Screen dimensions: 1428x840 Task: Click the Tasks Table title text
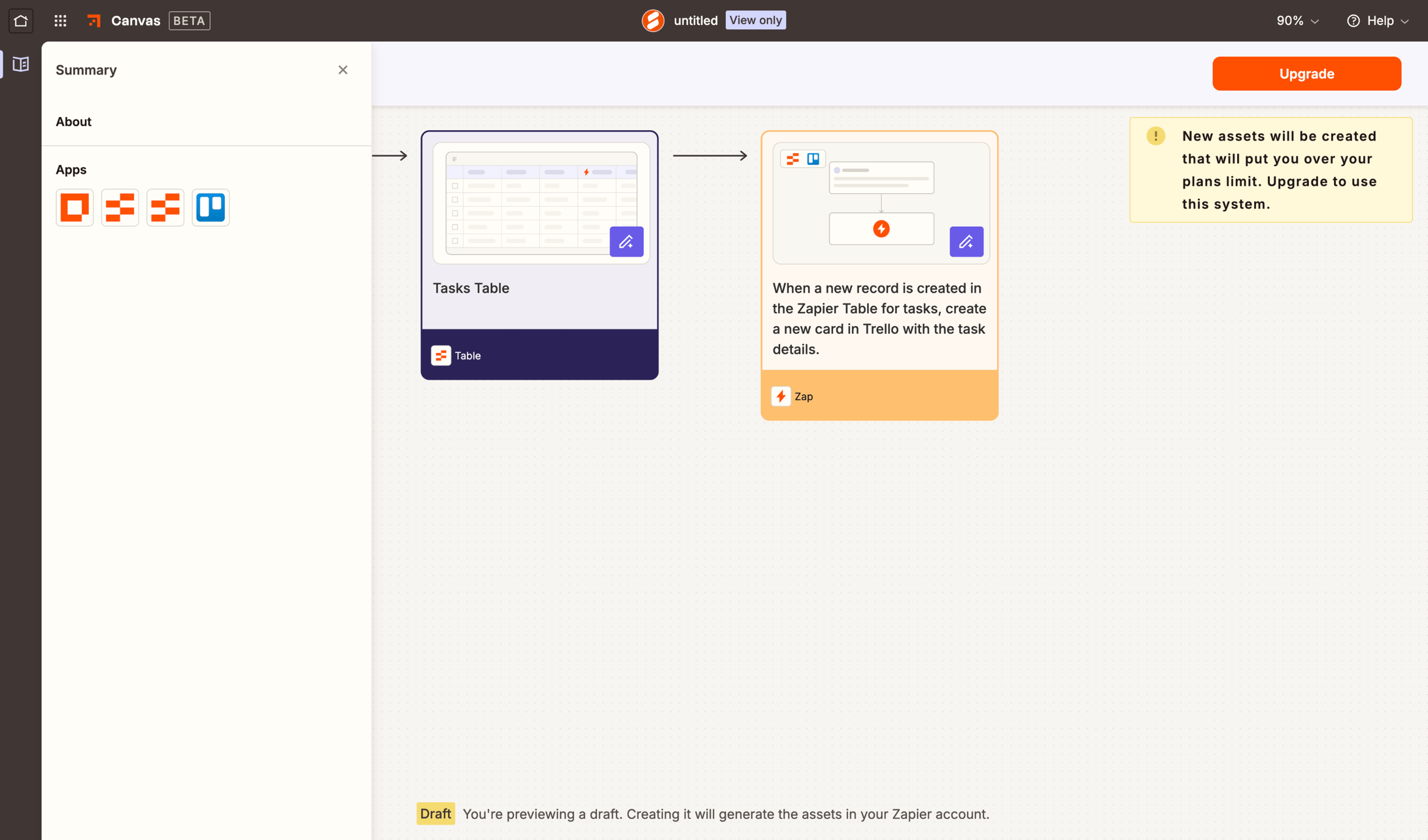471,289
